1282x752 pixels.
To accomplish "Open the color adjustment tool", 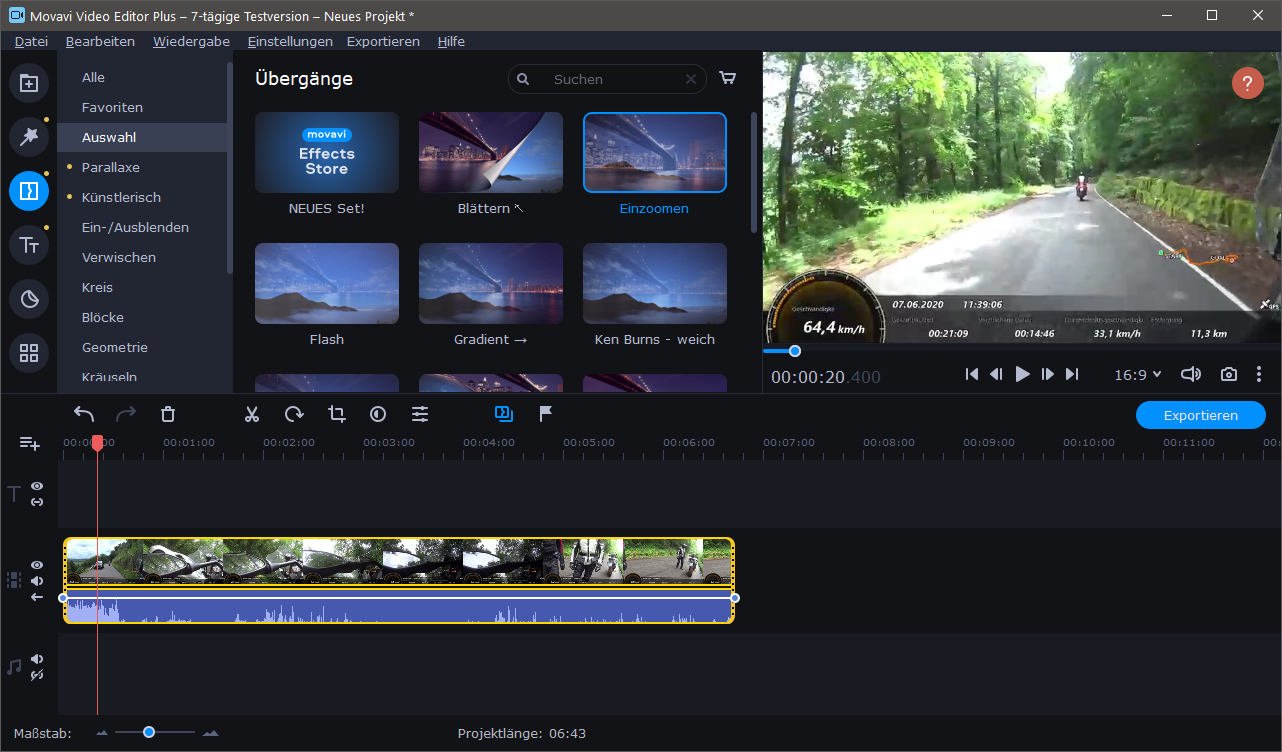I will (x=378, y=414).
